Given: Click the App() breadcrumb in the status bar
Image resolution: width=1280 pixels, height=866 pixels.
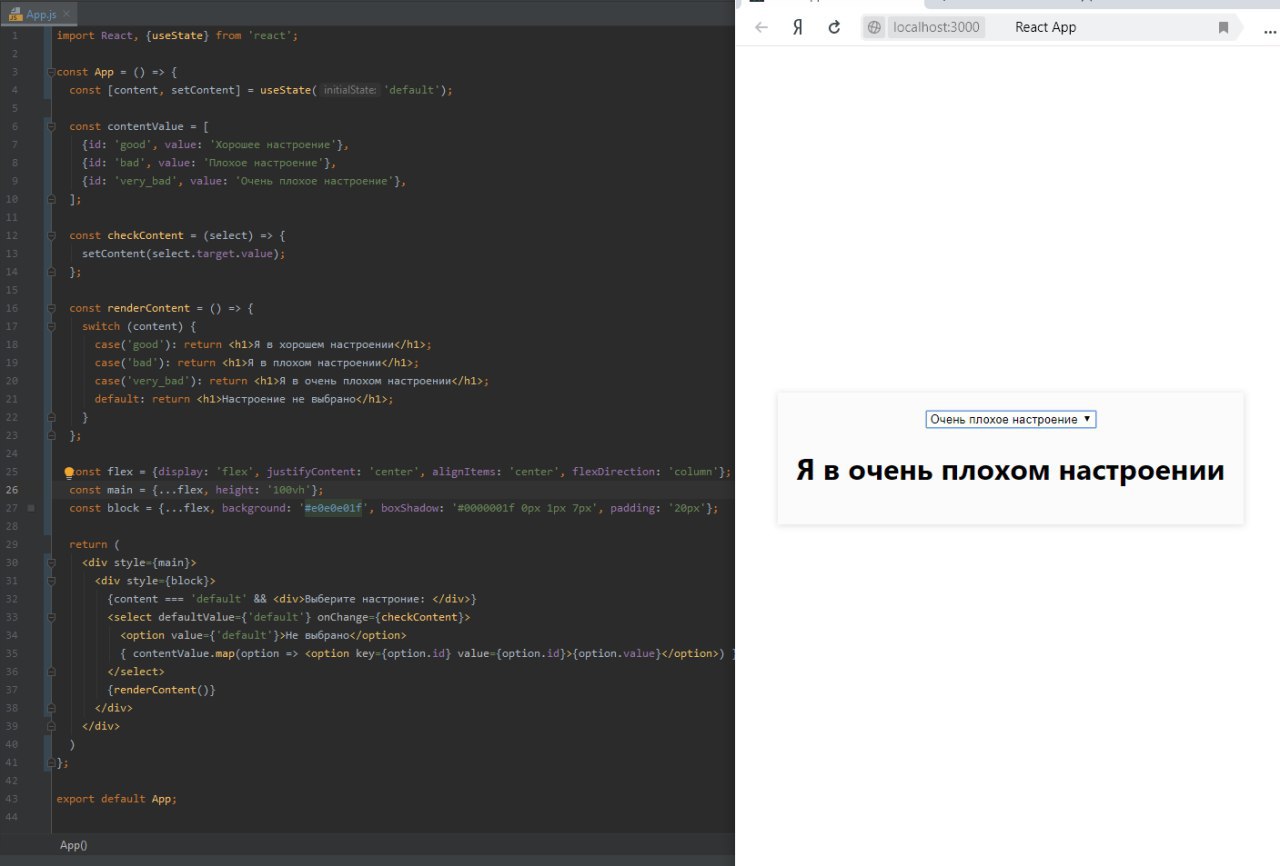Looking at the screenshot, I should [x=74, y=845].
